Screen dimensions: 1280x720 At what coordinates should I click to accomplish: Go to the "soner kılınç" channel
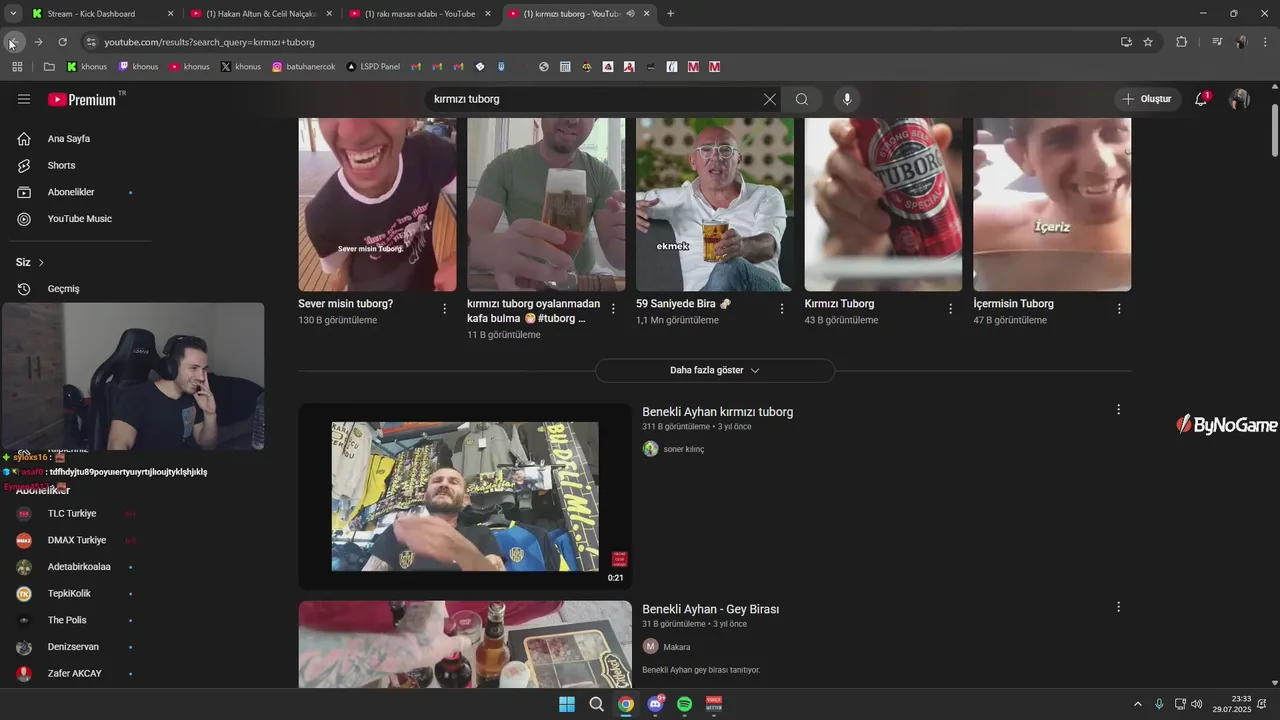(x=683, y=449)
